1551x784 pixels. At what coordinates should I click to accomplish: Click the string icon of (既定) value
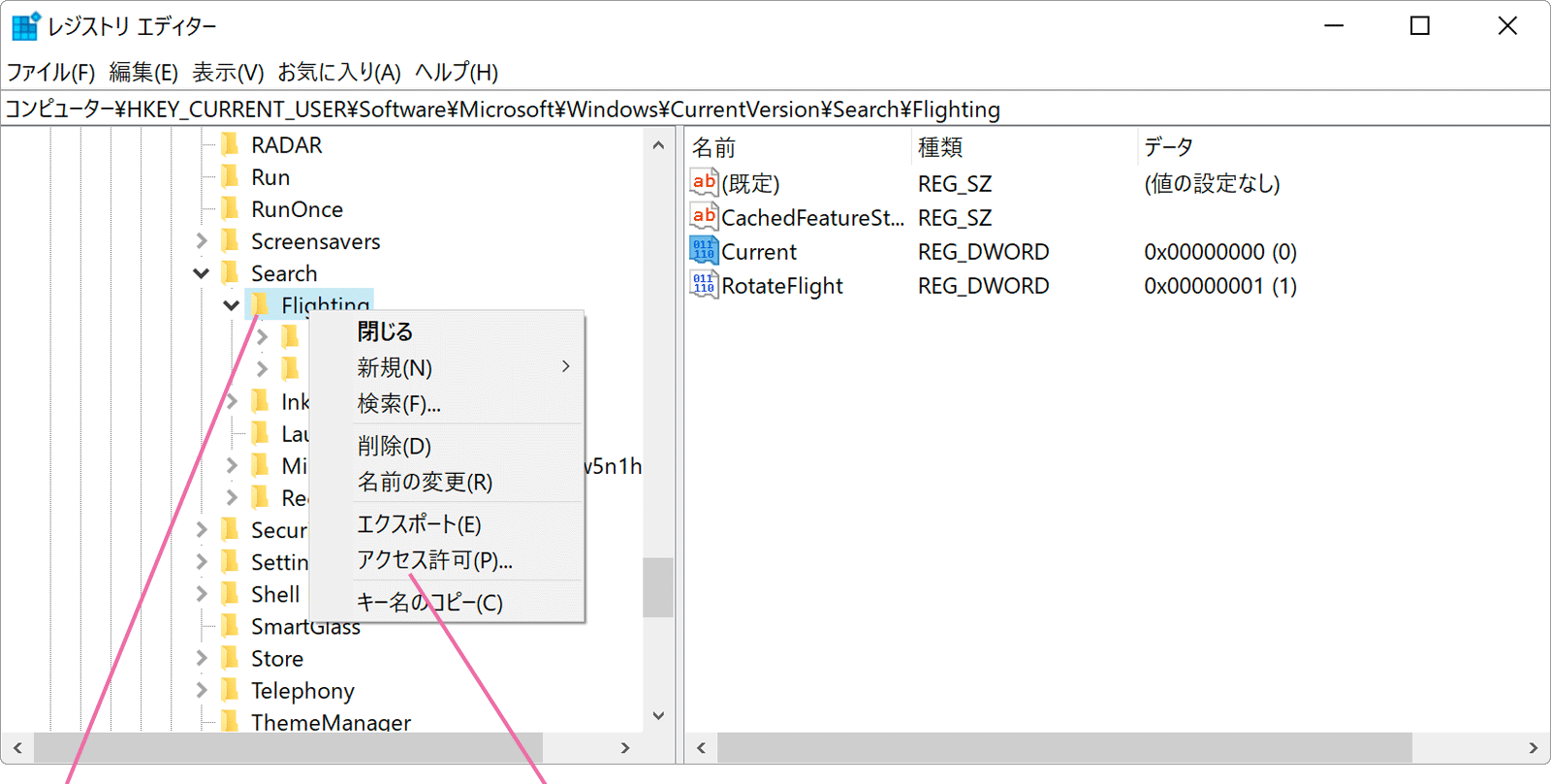pos(704,182)
